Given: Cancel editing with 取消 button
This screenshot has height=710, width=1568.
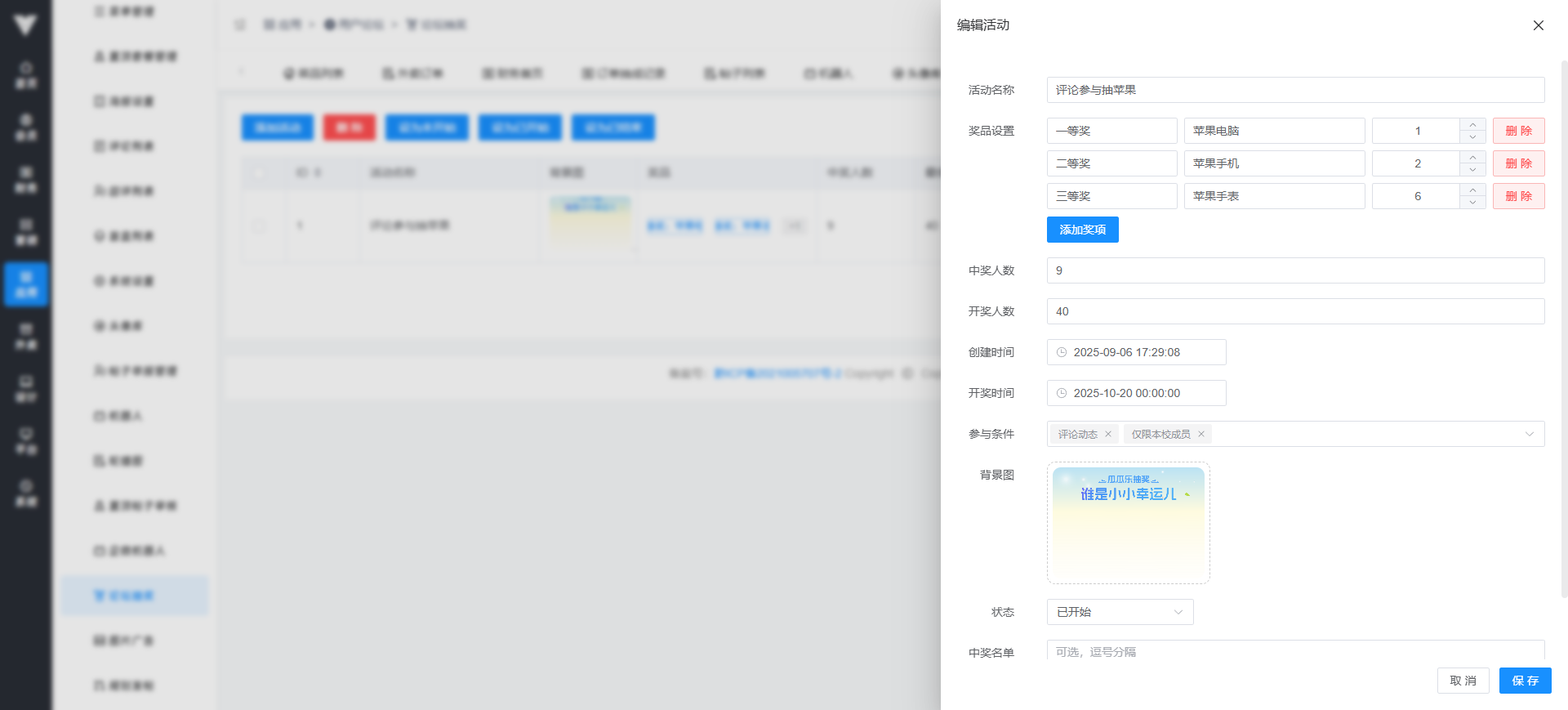Looking at the screenshot, I should tap(1463, 681).
